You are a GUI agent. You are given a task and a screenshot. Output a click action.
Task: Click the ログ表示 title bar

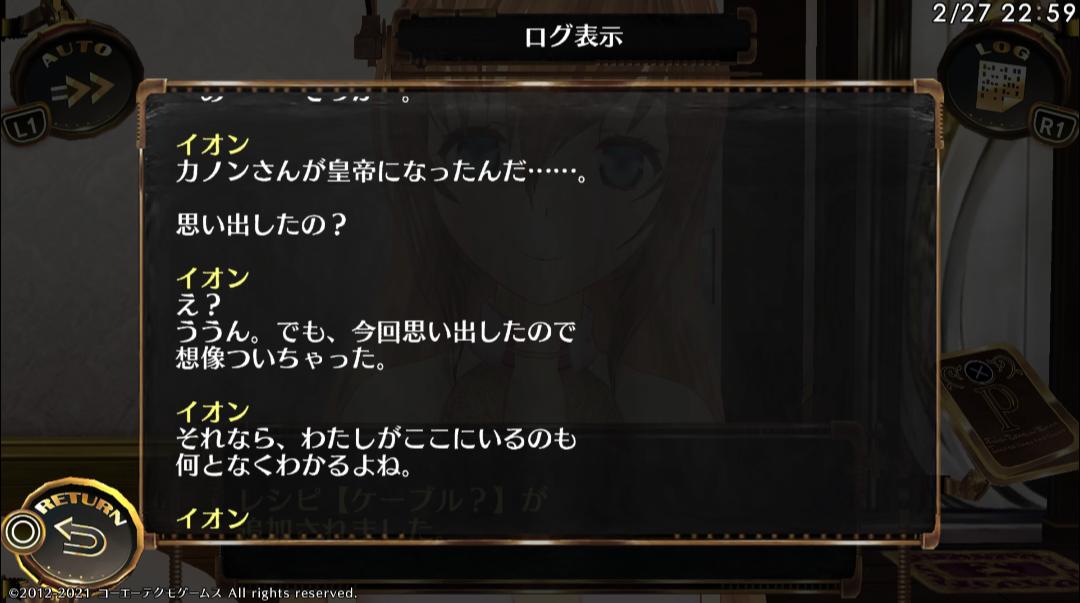click(573, 36)
